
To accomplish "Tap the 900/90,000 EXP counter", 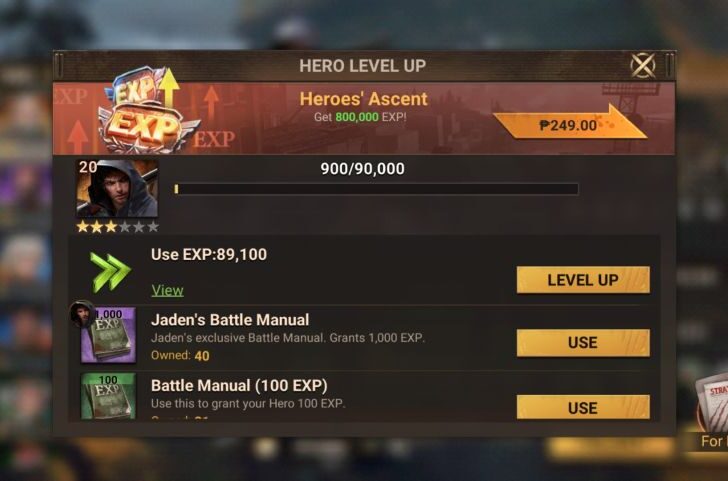I will pos(363,169).
